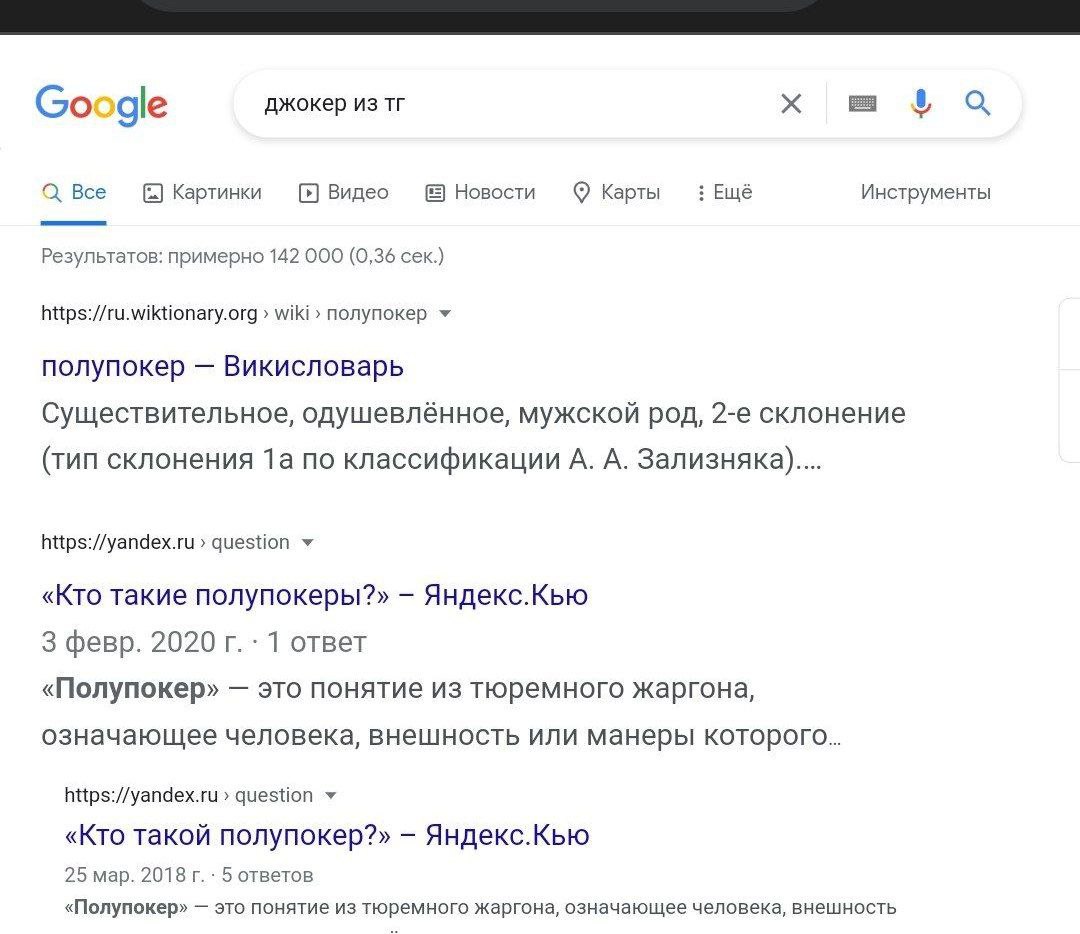This screenshot has width=1080, height=934.
Task: Clear the search query with X icon
Action: click(791, 104)
